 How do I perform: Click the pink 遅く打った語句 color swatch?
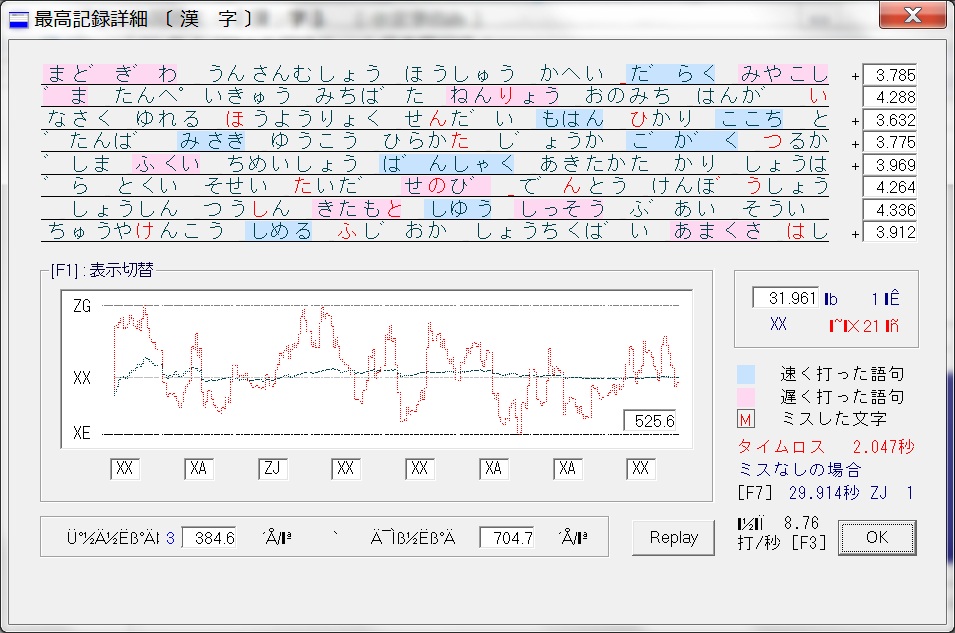(x=746, y=396)
